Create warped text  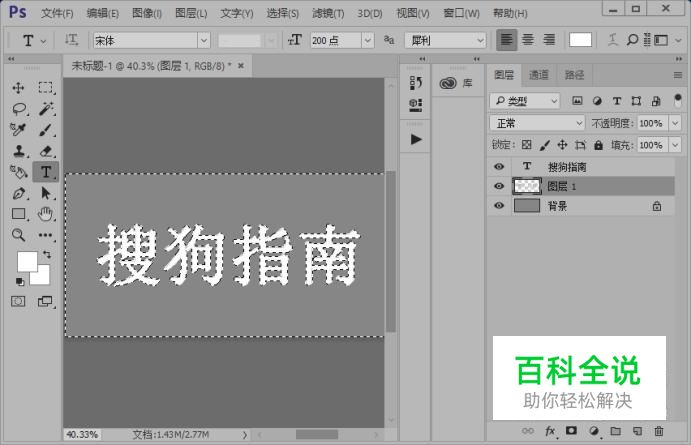tap(612, 40)
